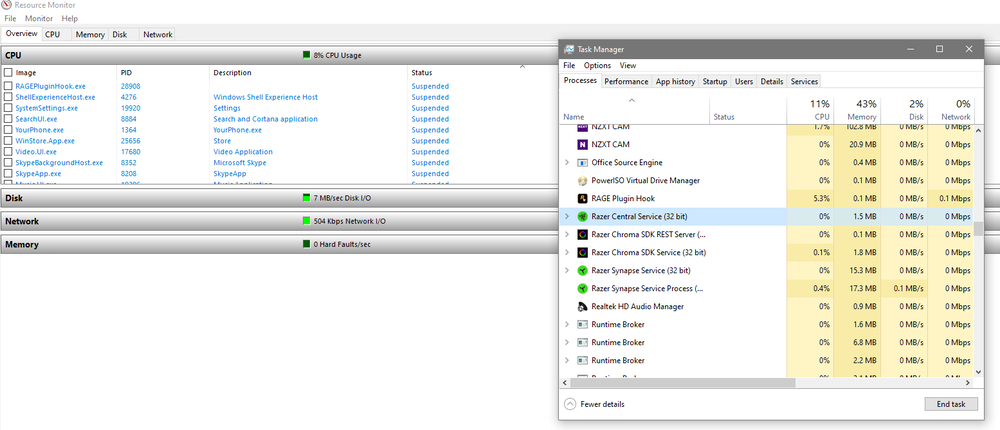
Task: Check the WinStore.App.exe checkbox
Action: pos(8,140)
